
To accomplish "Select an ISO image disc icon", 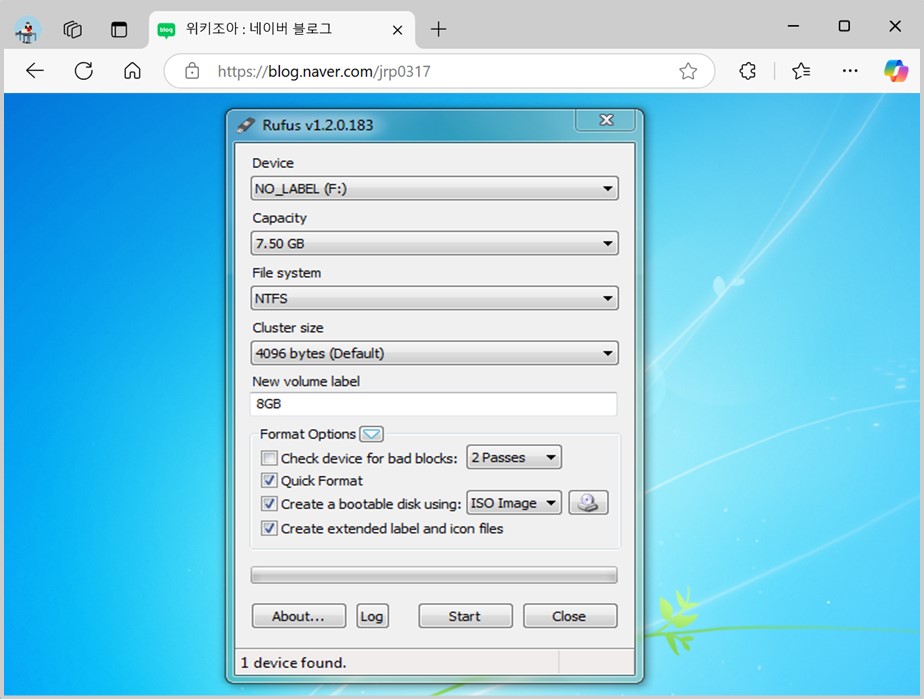I will click(x=588, y=503).
